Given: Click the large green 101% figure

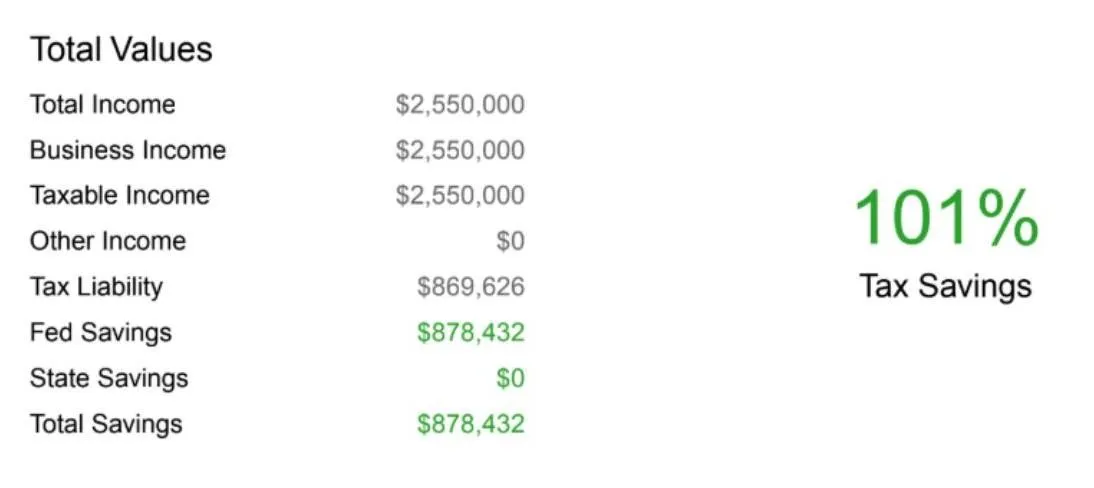Looking at the screenshot, I should point(947,218).
